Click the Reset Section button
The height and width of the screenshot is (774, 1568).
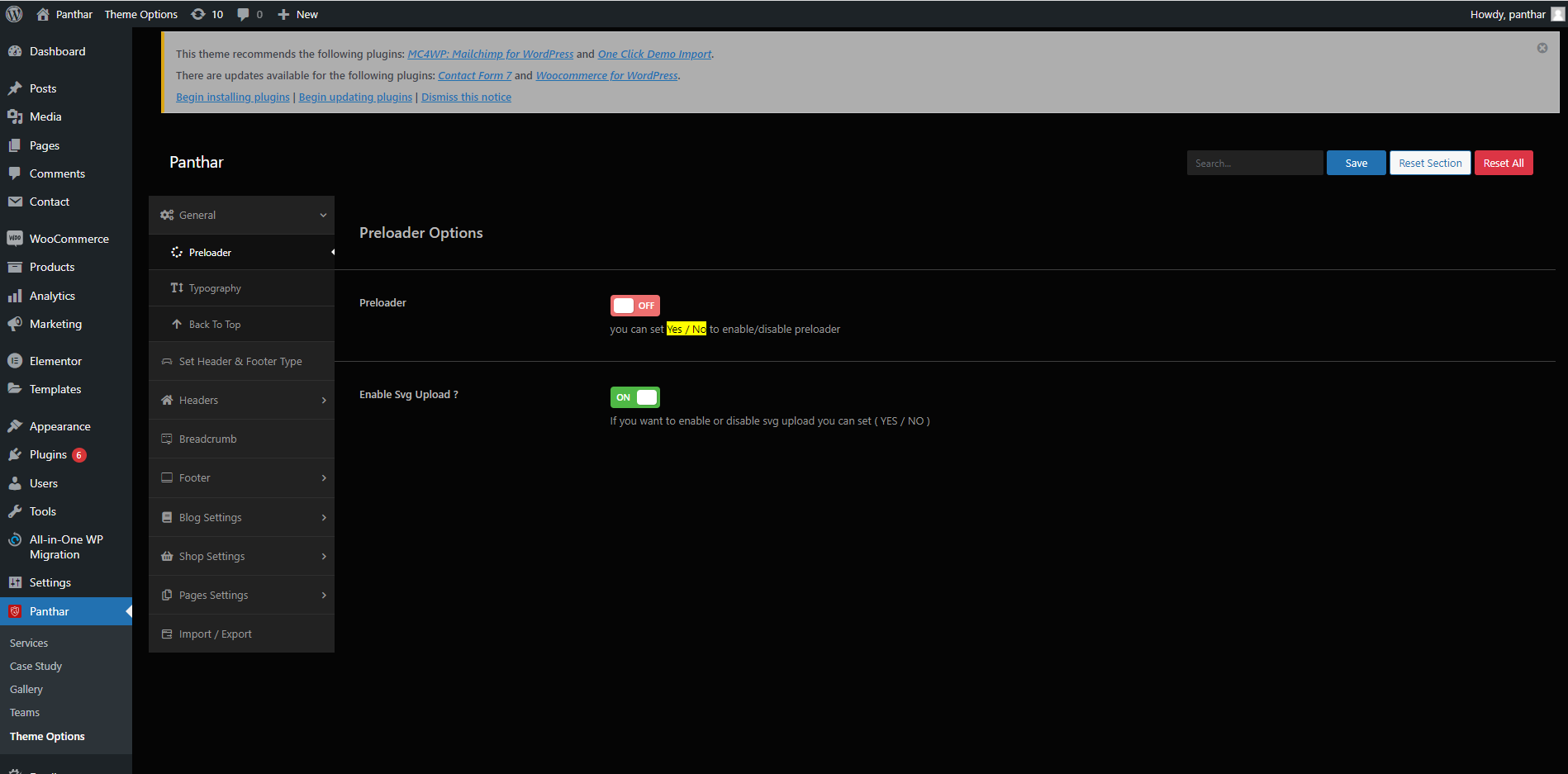pos(1430,163)
